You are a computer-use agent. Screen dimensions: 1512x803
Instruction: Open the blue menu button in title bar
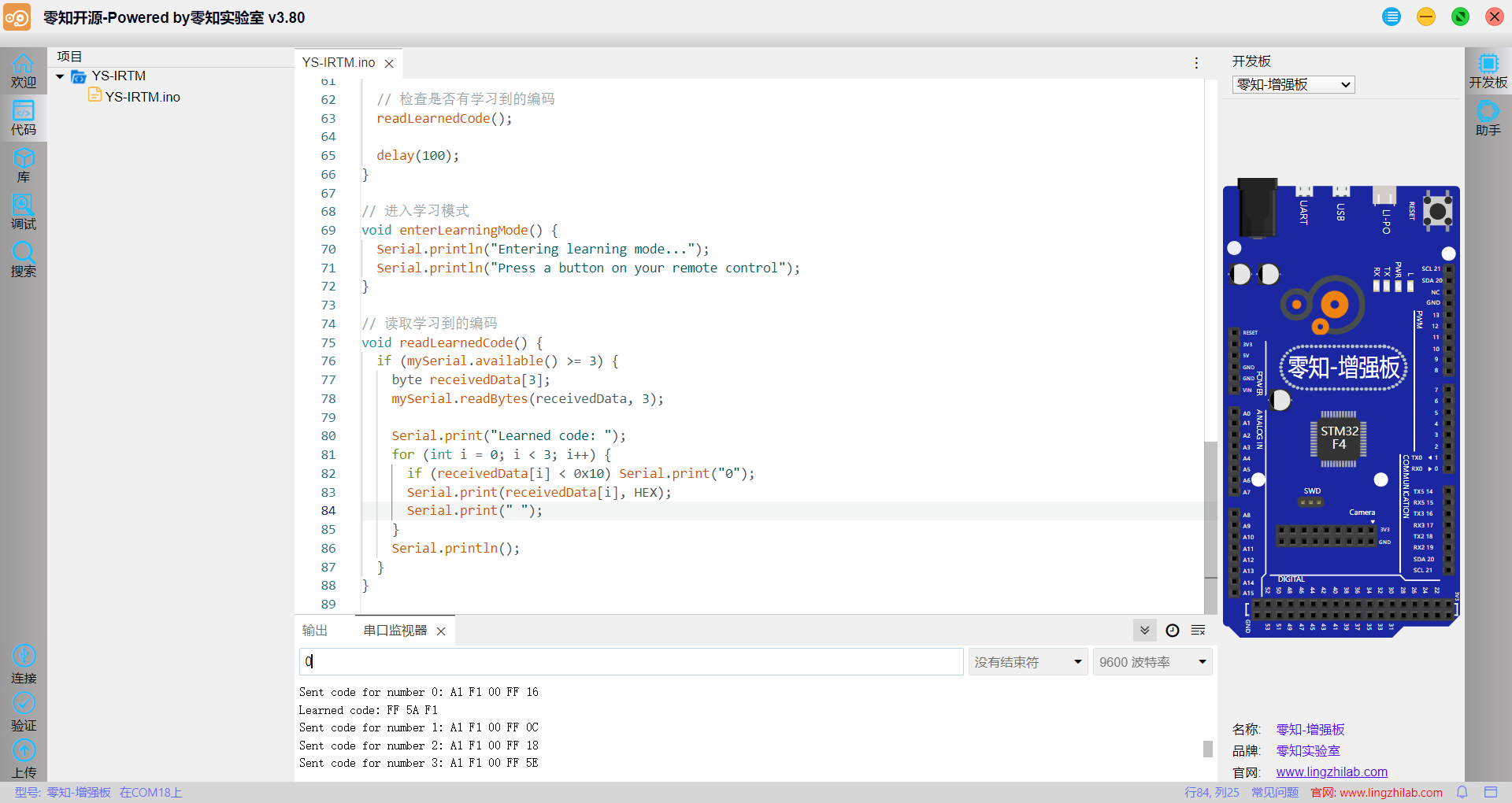pyautogui.click(x=1392, y=17)
